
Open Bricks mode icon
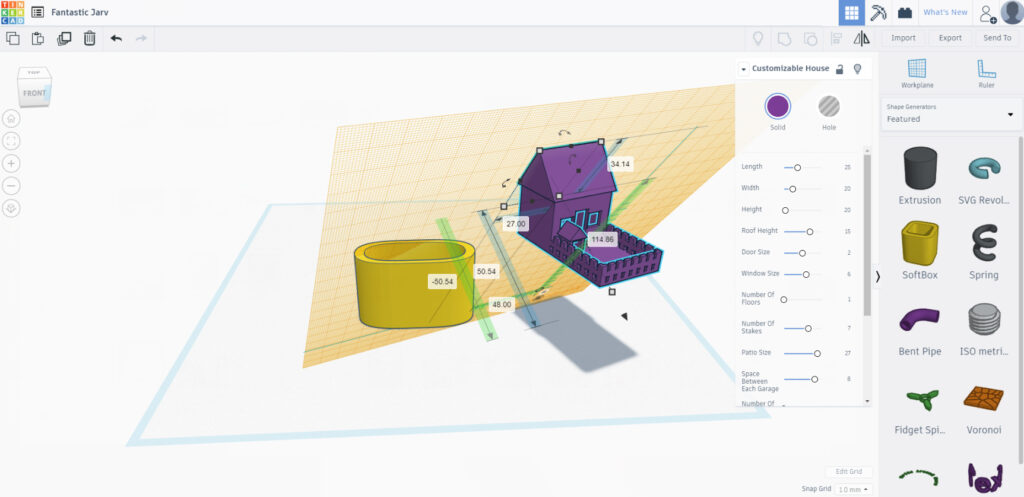(905, 12)
